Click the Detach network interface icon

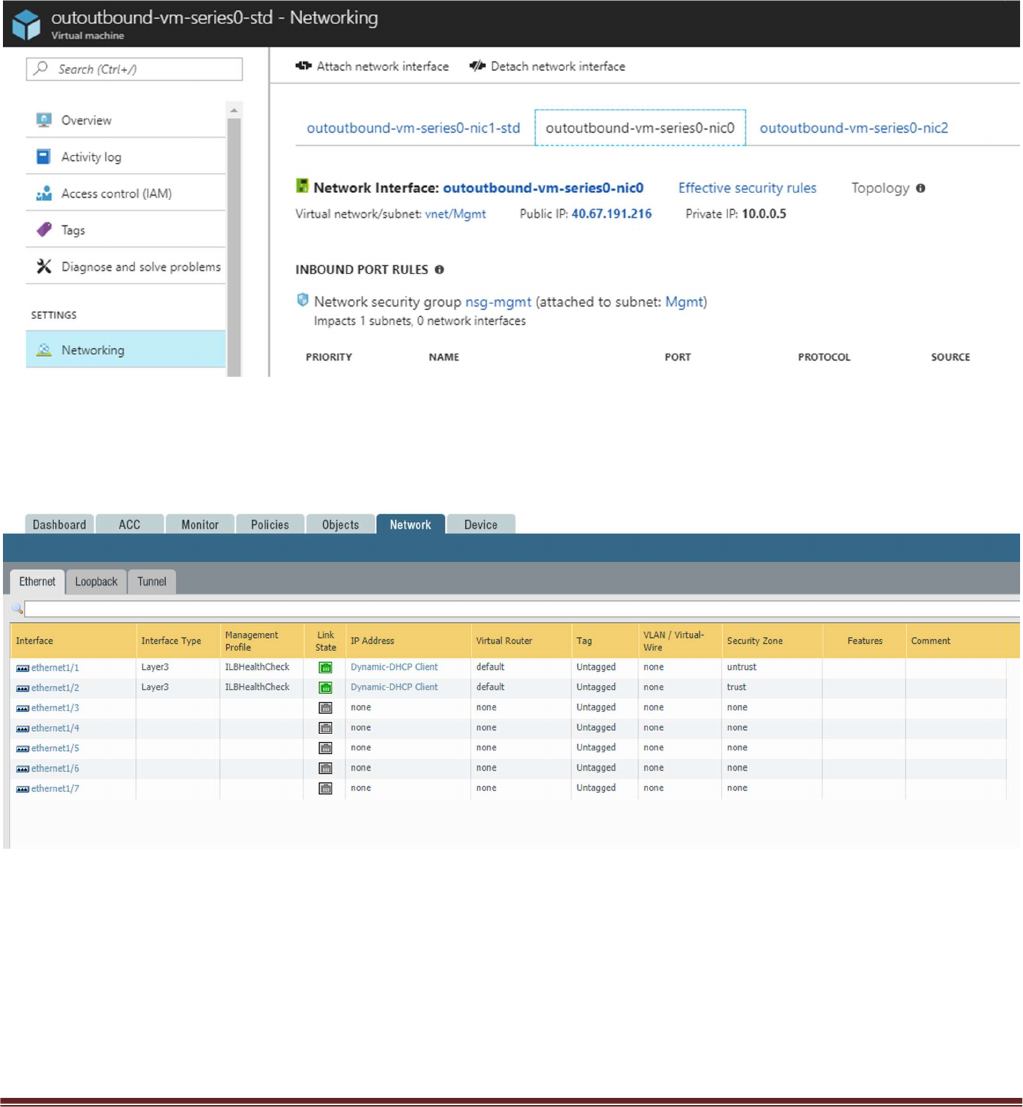pyautogui.click(x=477, y=66)
